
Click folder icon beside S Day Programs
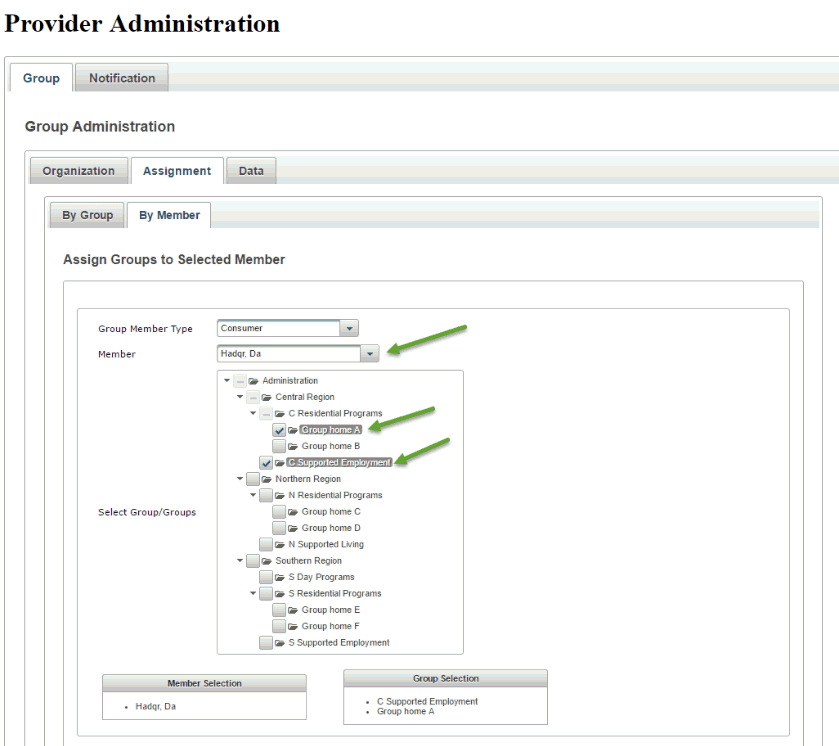pos(280,577)
